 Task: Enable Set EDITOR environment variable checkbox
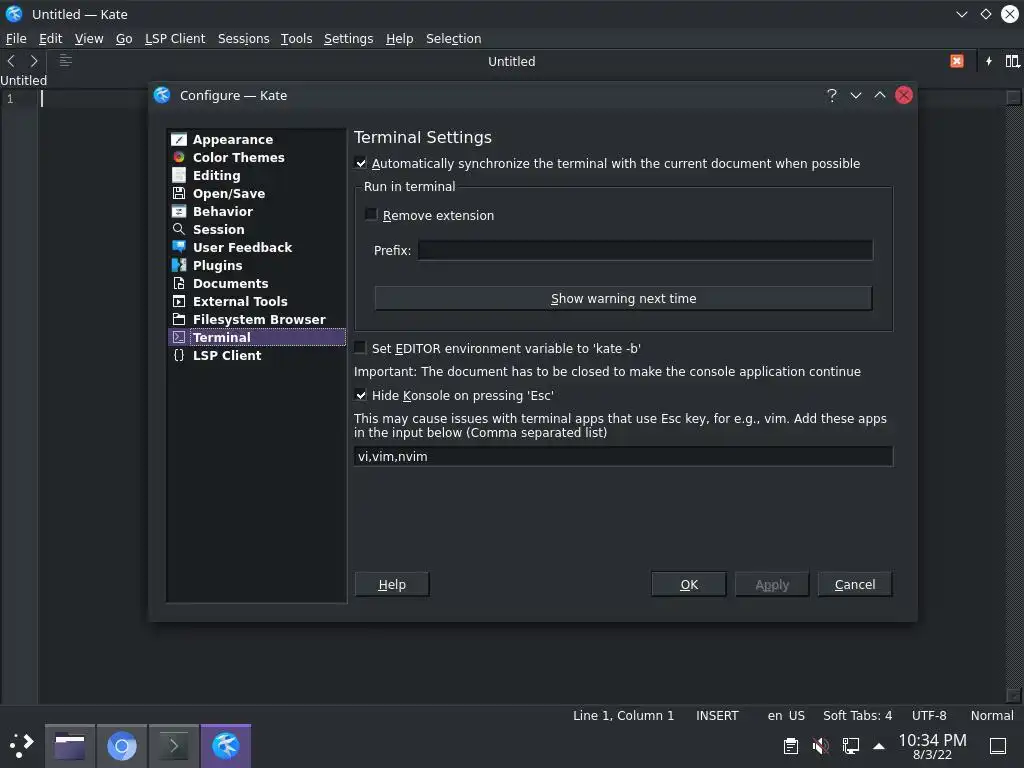click(360, 348)
